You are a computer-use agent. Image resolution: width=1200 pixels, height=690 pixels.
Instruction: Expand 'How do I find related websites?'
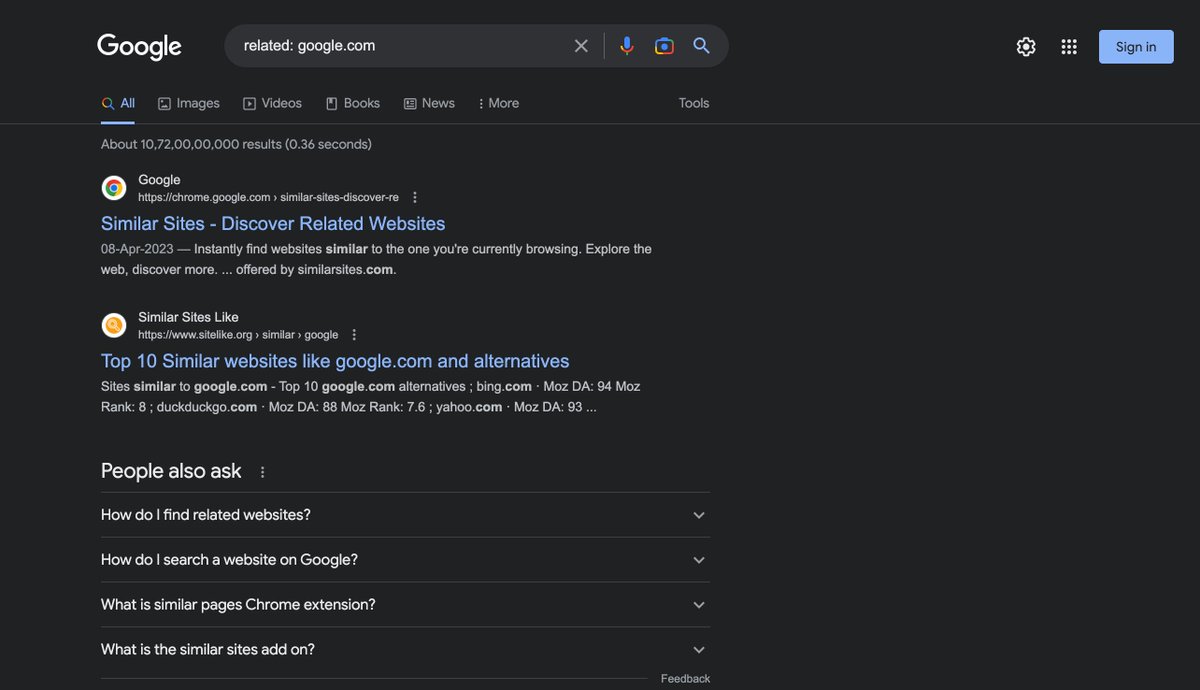click(405, 515)
